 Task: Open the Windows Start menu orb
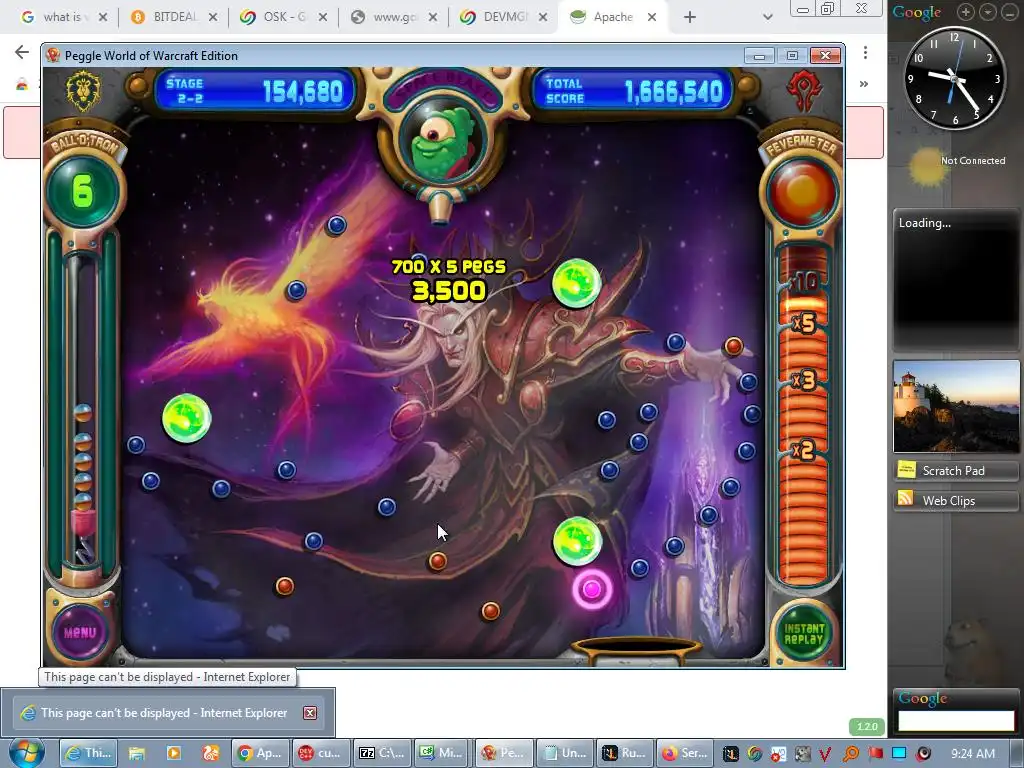coord(27,753)
